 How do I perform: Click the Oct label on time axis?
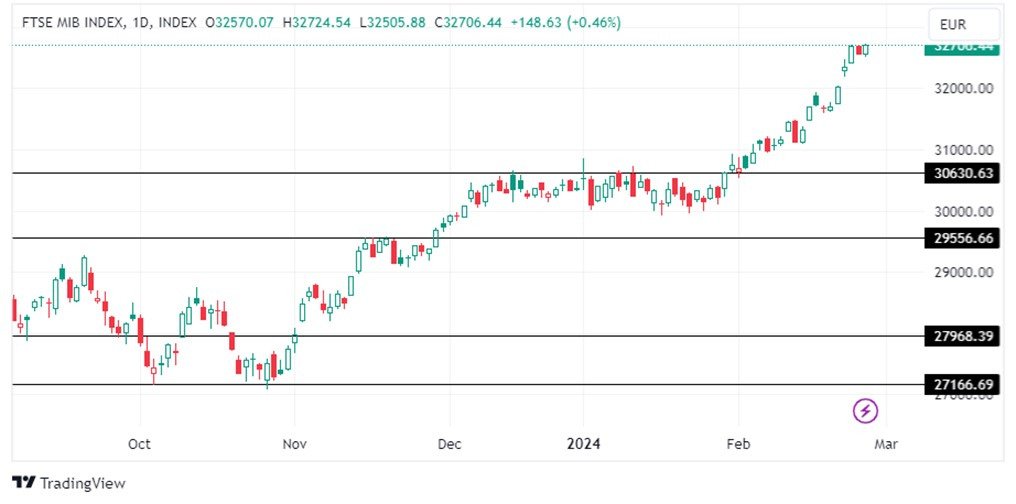click(x=139, y=443)
